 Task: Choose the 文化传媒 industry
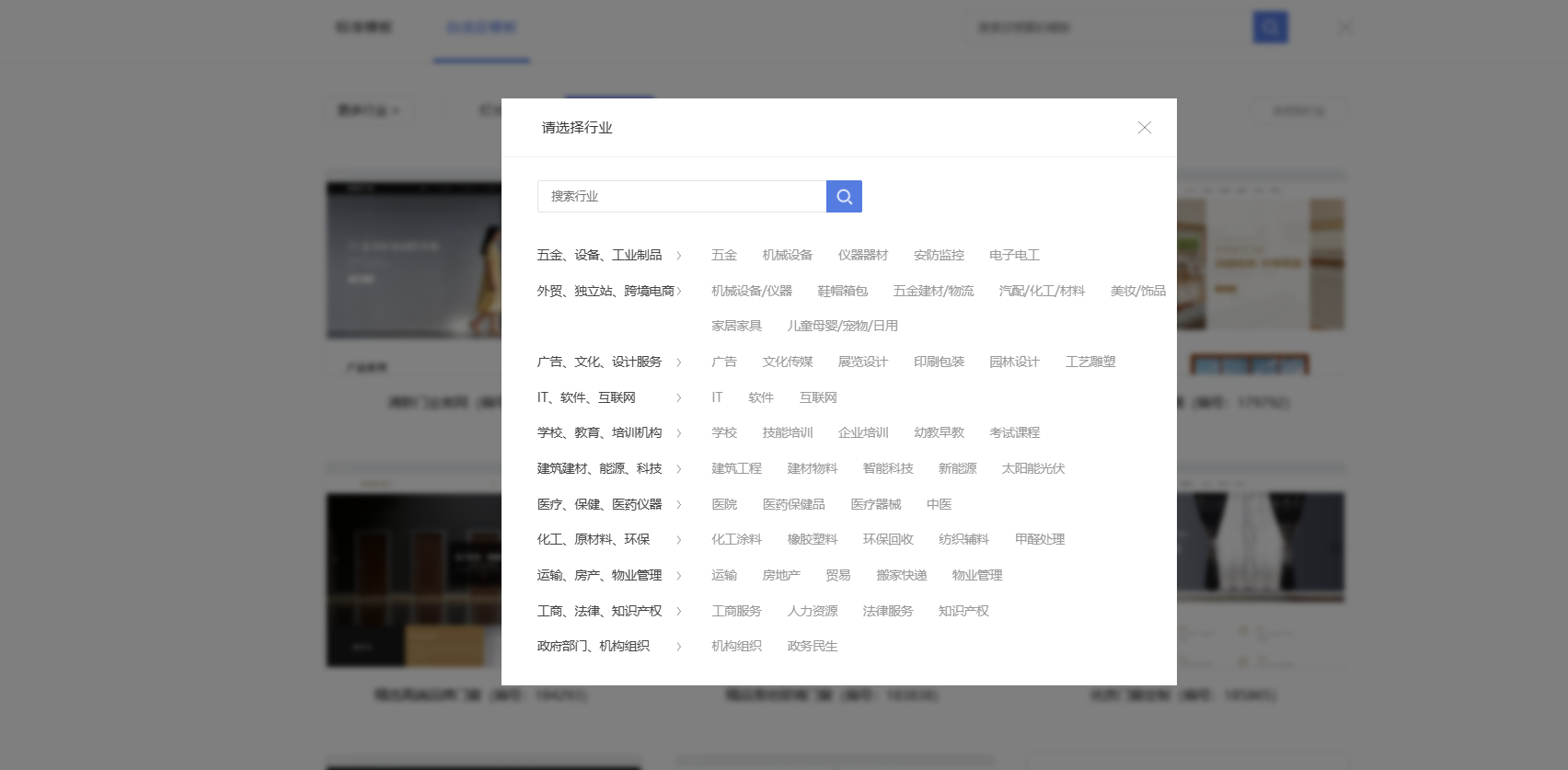[x=788, y=362]
